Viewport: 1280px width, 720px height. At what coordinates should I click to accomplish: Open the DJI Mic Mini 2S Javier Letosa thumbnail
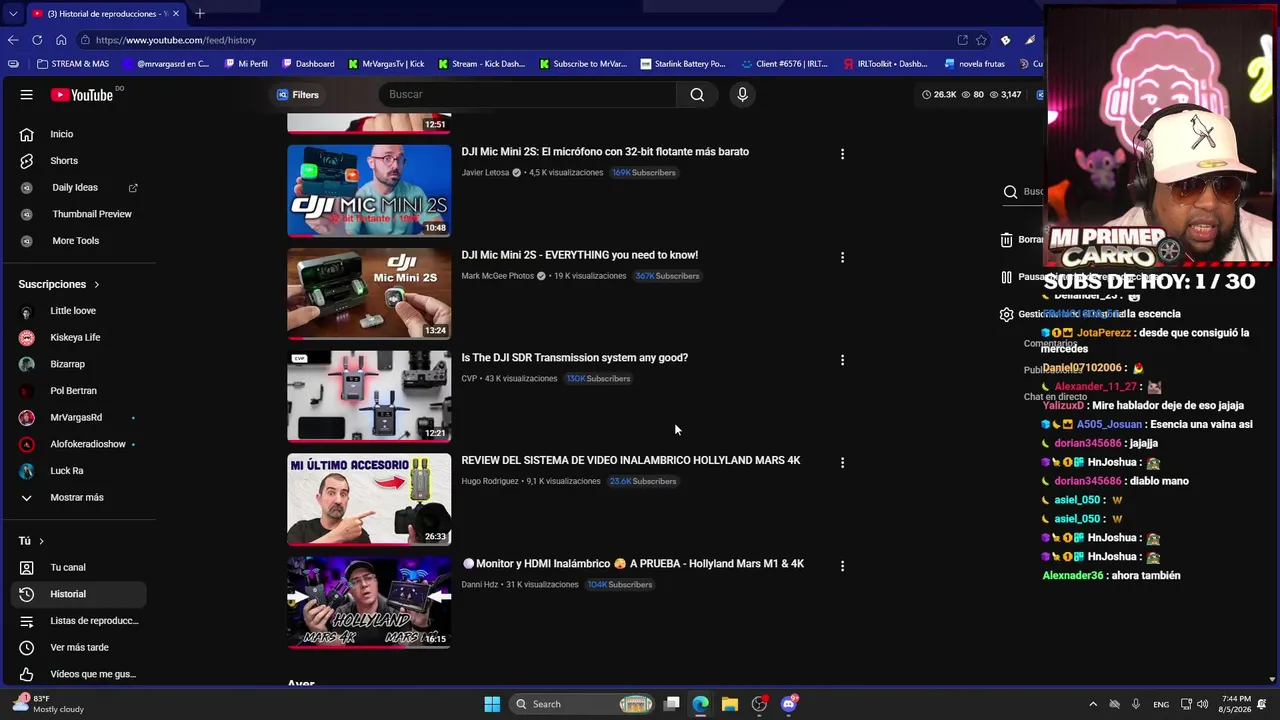[369, 191]
